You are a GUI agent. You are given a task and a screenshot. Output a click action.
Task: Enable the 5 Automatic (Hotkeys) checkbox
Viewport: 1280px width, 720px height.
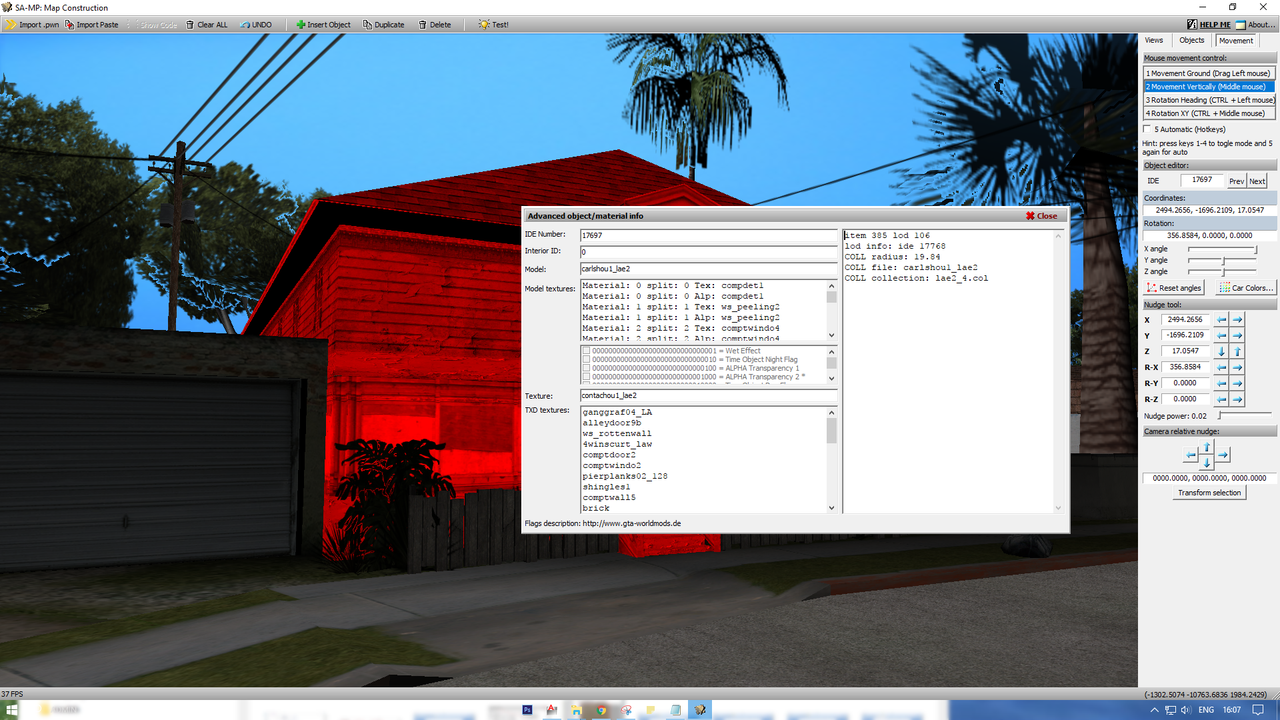1147,129
